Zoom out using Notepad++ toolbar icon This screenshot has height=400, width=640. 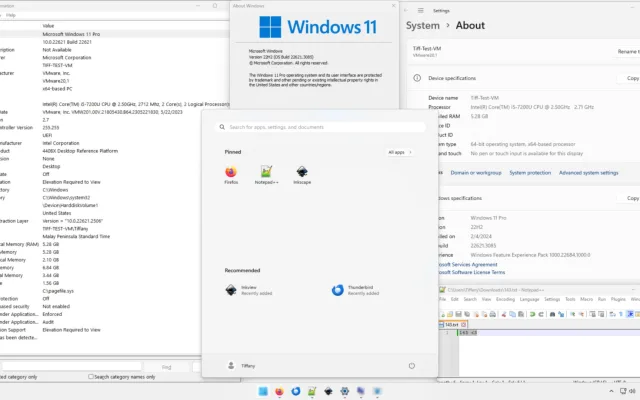[x=581, y=314]
